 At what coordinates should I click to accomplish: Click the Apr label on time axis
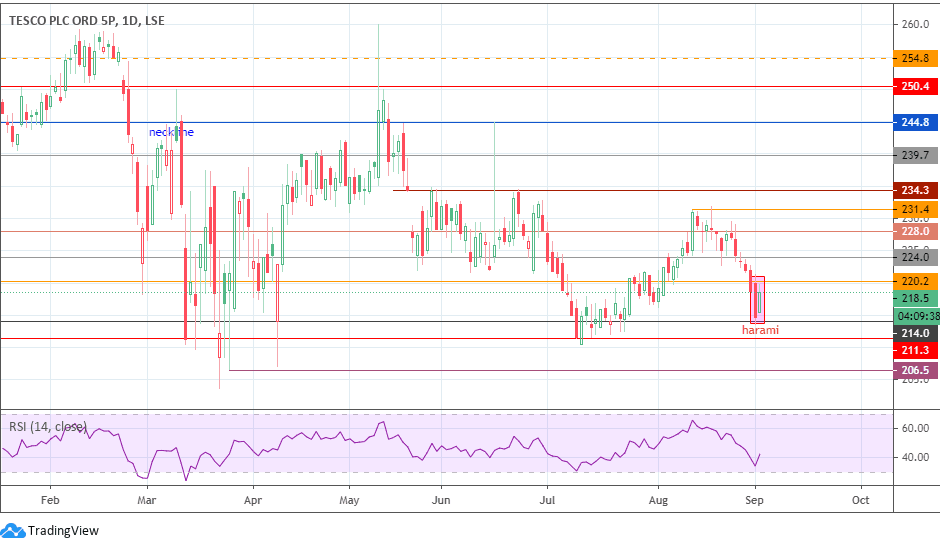click(253, 500)
